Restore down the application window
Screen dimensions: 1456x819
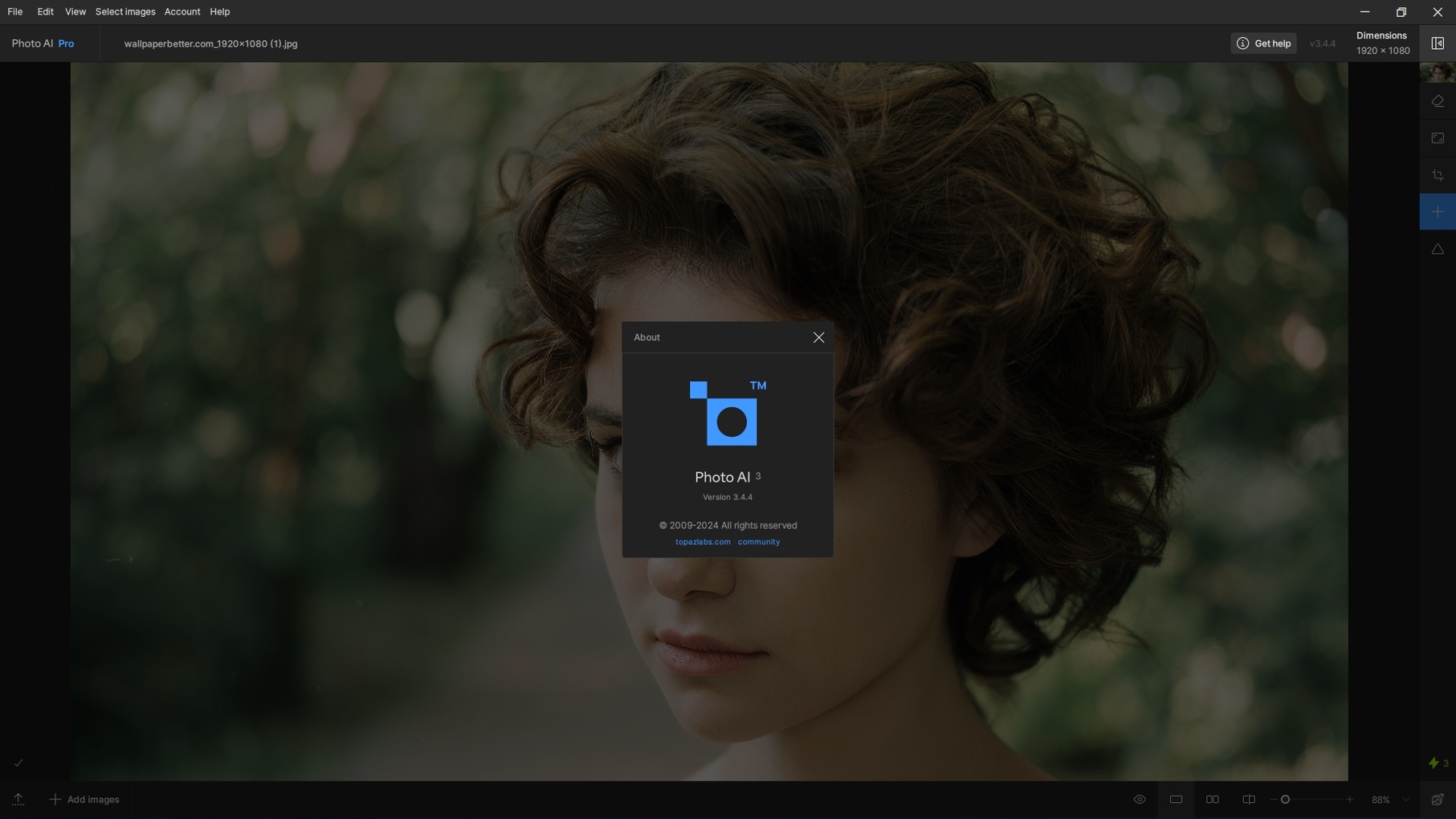tap(1401, 12)
